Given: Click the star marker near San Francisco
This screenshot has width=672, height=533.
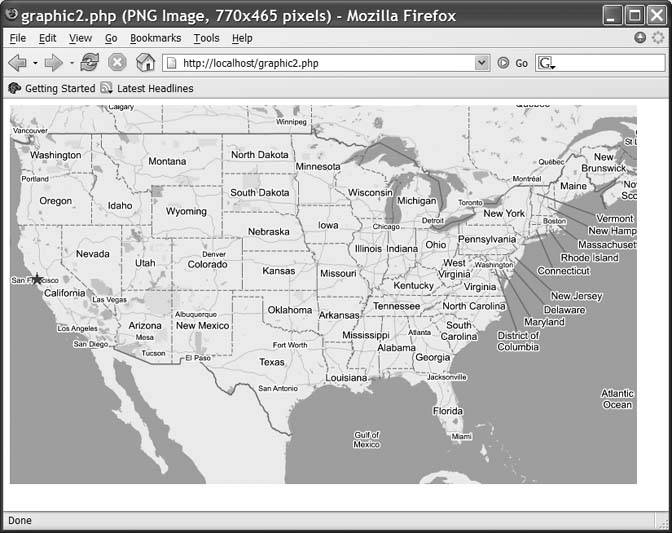Looking at the screenshot, I should tap(37, 279).
